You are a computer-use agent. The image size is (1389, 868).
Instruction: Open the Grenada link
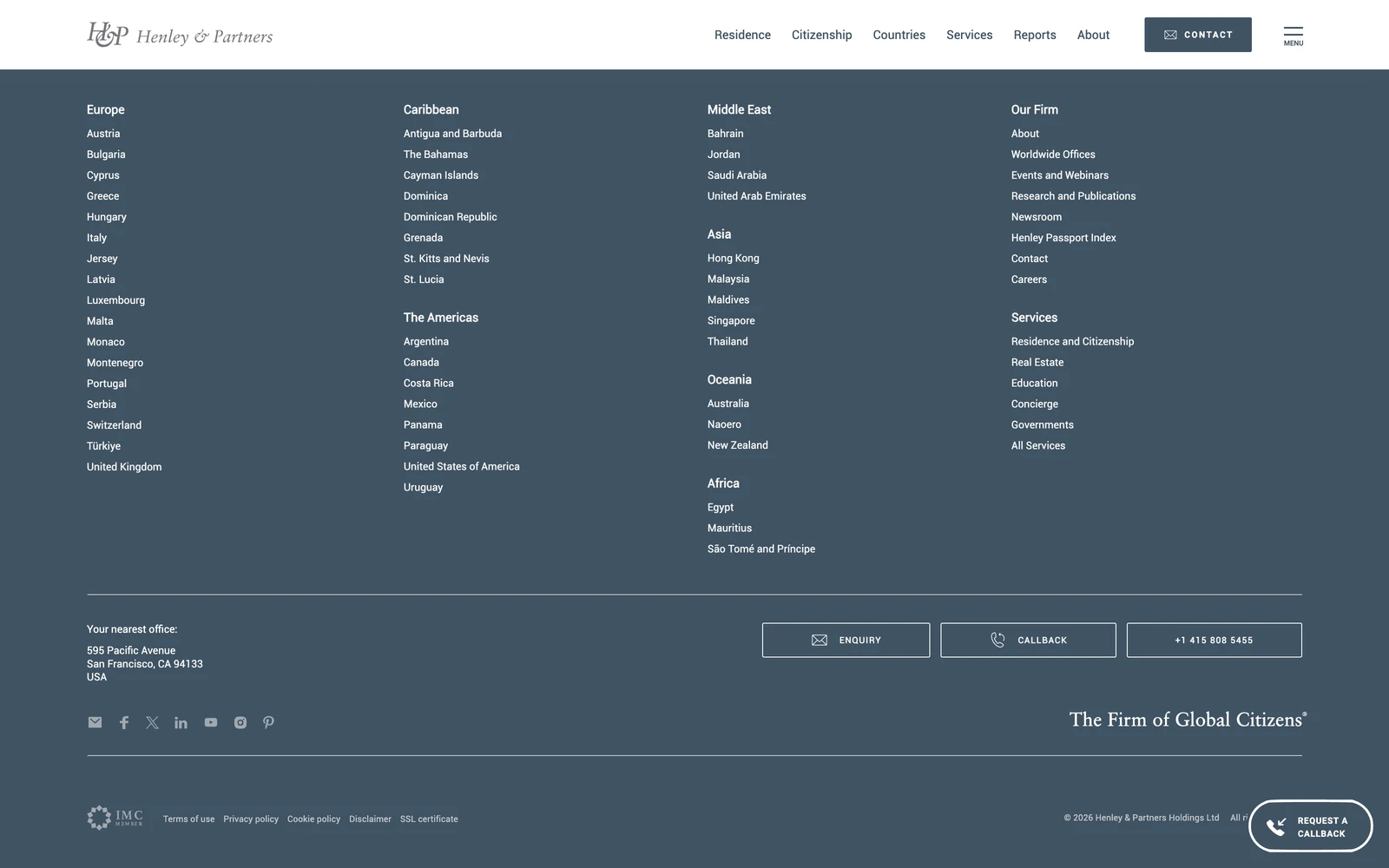pyautogui.click(x=423, y=238)
